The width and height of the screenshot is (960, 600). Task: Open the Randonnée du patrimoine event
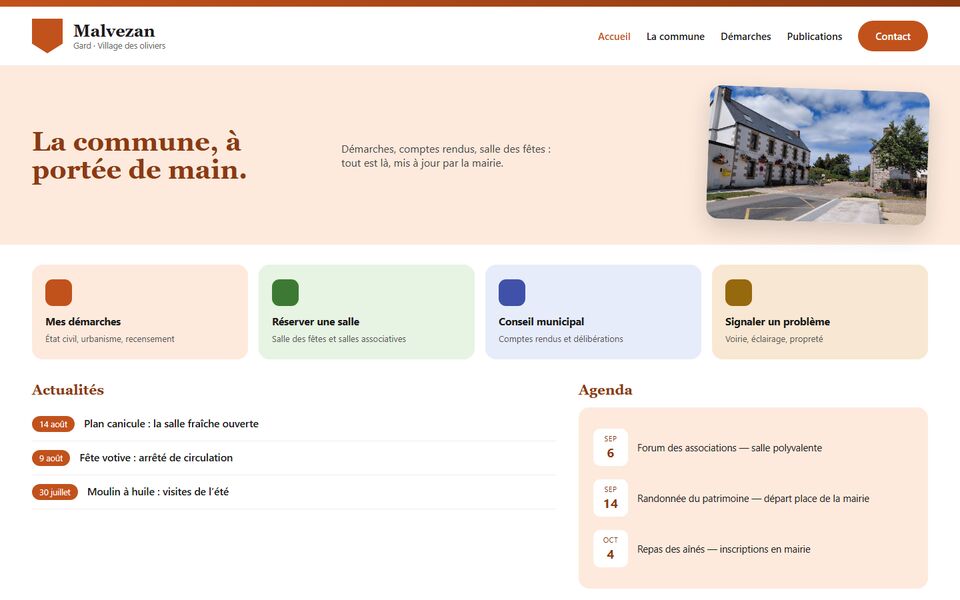tap(753, 498)
